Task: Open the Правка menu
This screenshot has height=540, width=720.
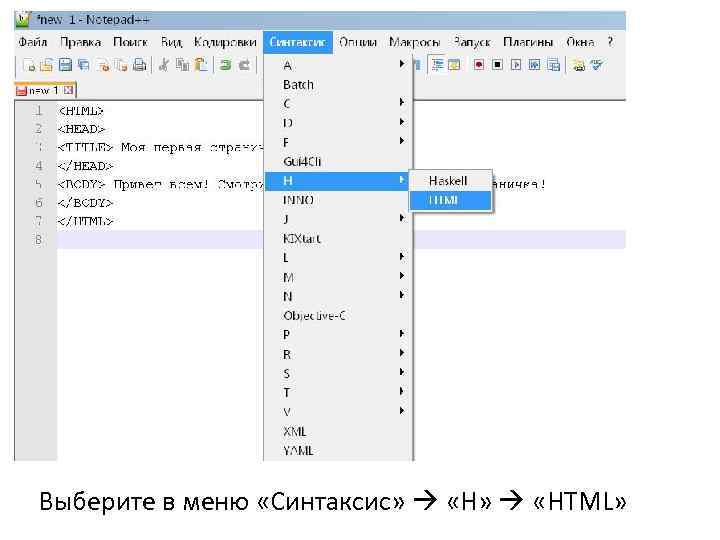Action: pyautogui.click(x=80, y=42)
